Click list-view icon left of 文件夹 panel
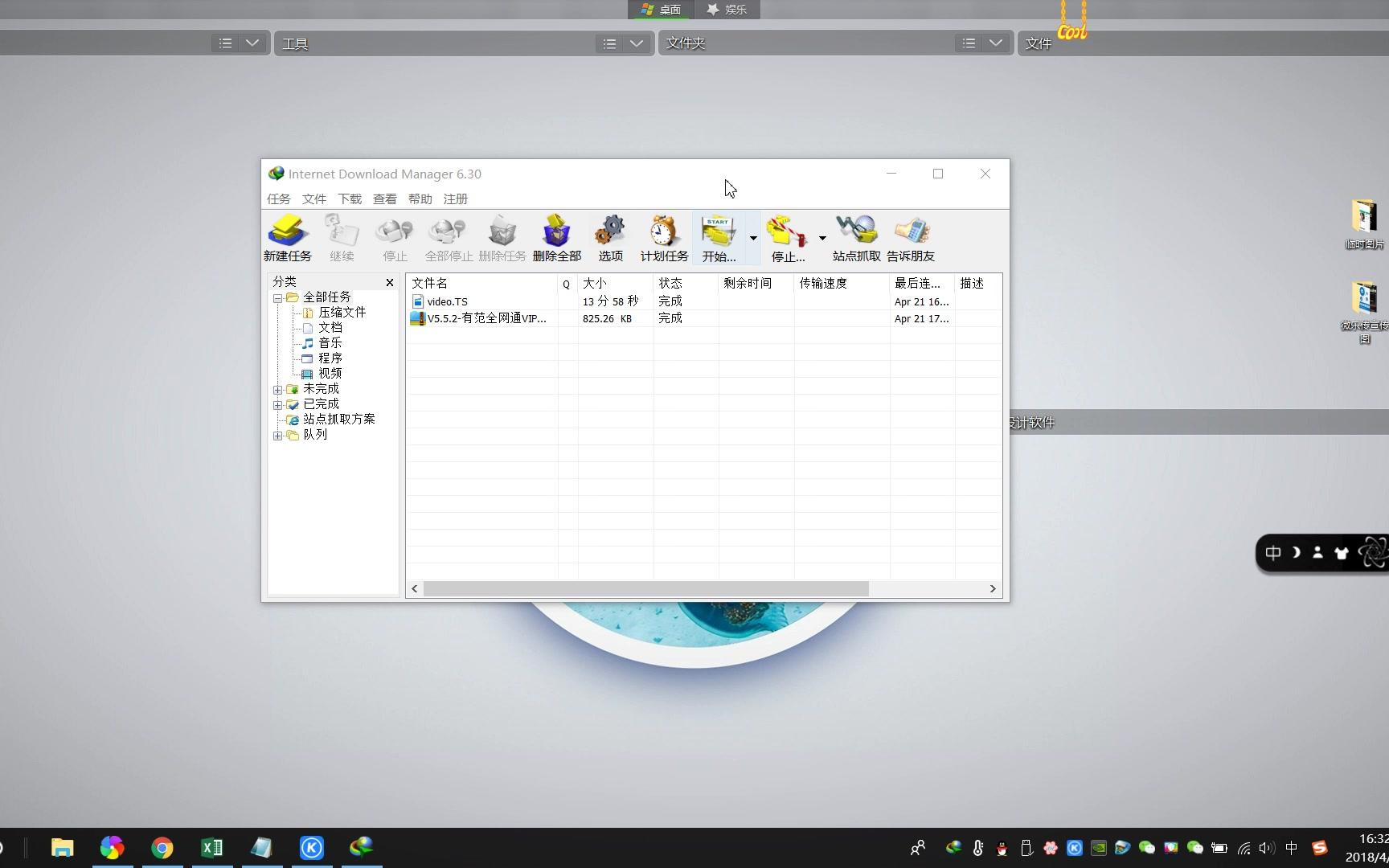 coord(610,43)
